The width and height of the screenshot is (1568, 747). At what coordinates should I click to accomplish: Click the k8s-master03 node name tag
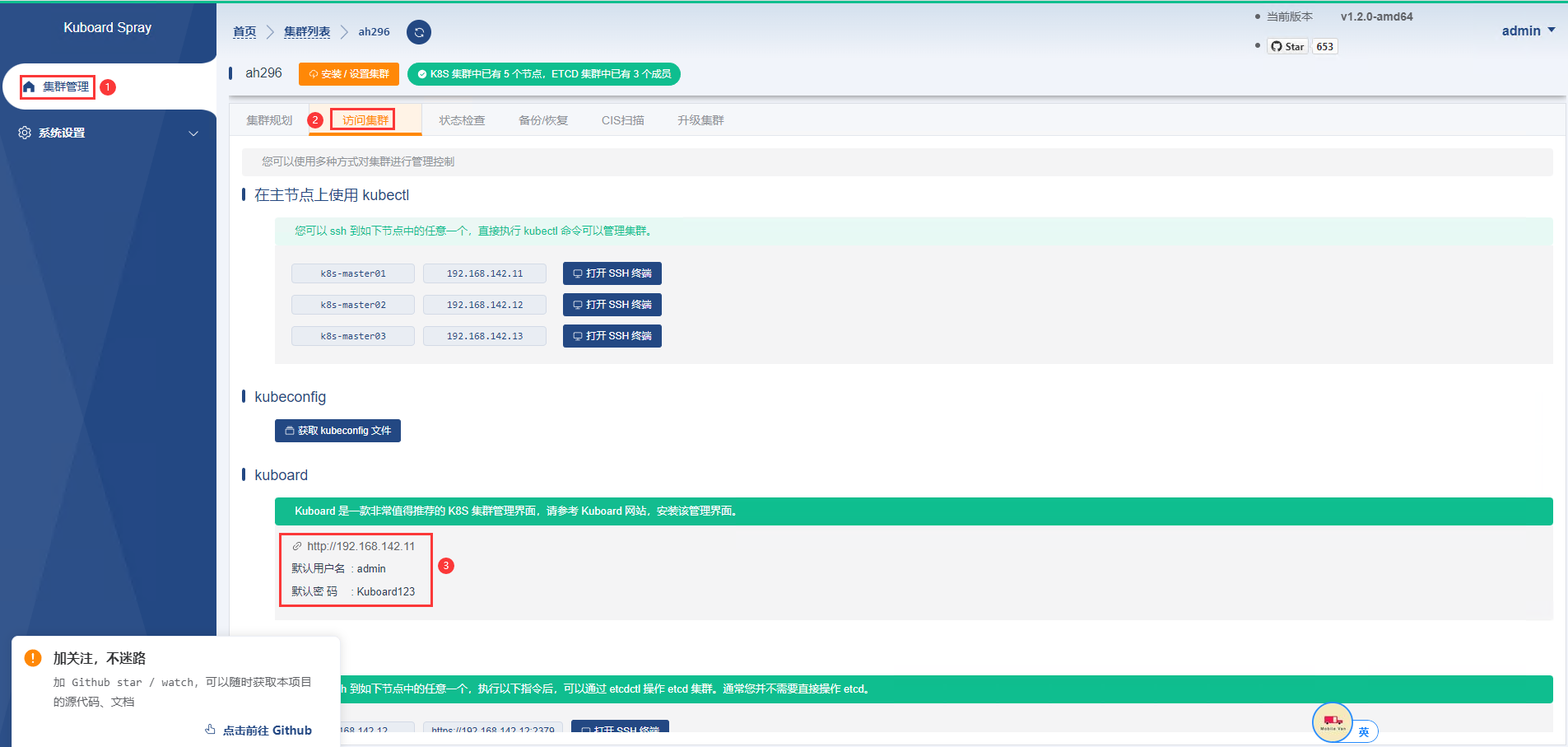coord(353,336)
